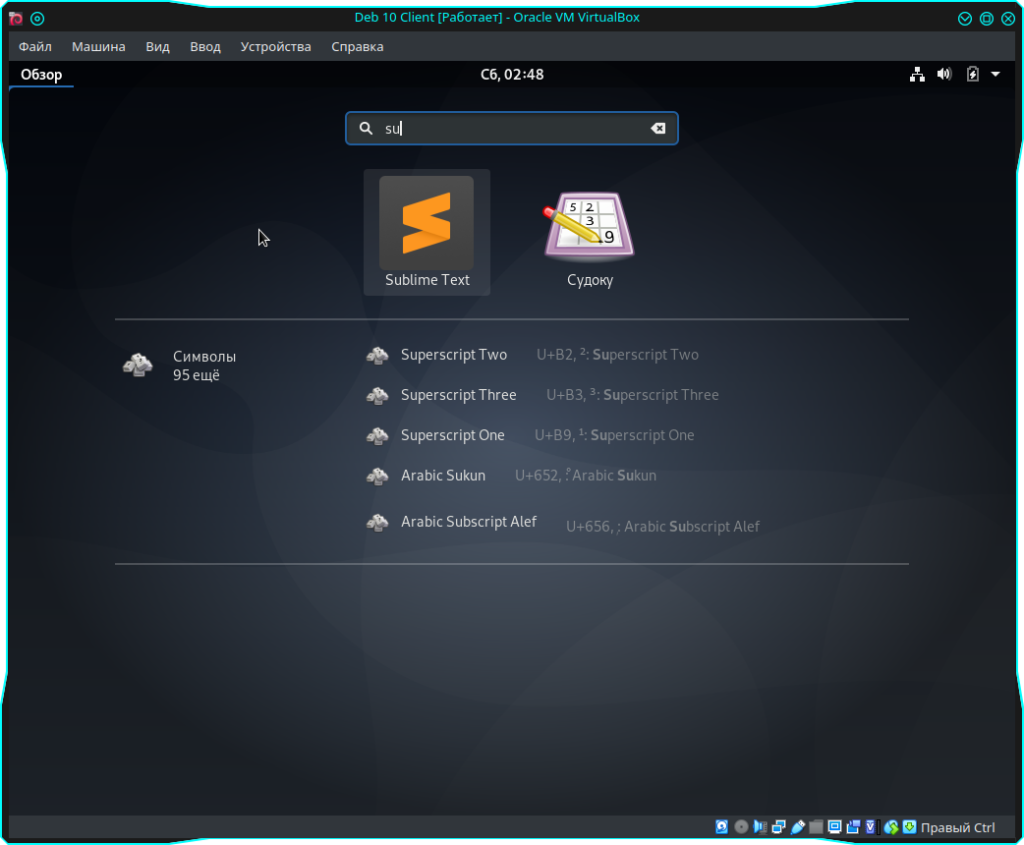Open the clock and calendar panel
The height and width of the screenshot is (845, 1024).
(x=512, y=74)
